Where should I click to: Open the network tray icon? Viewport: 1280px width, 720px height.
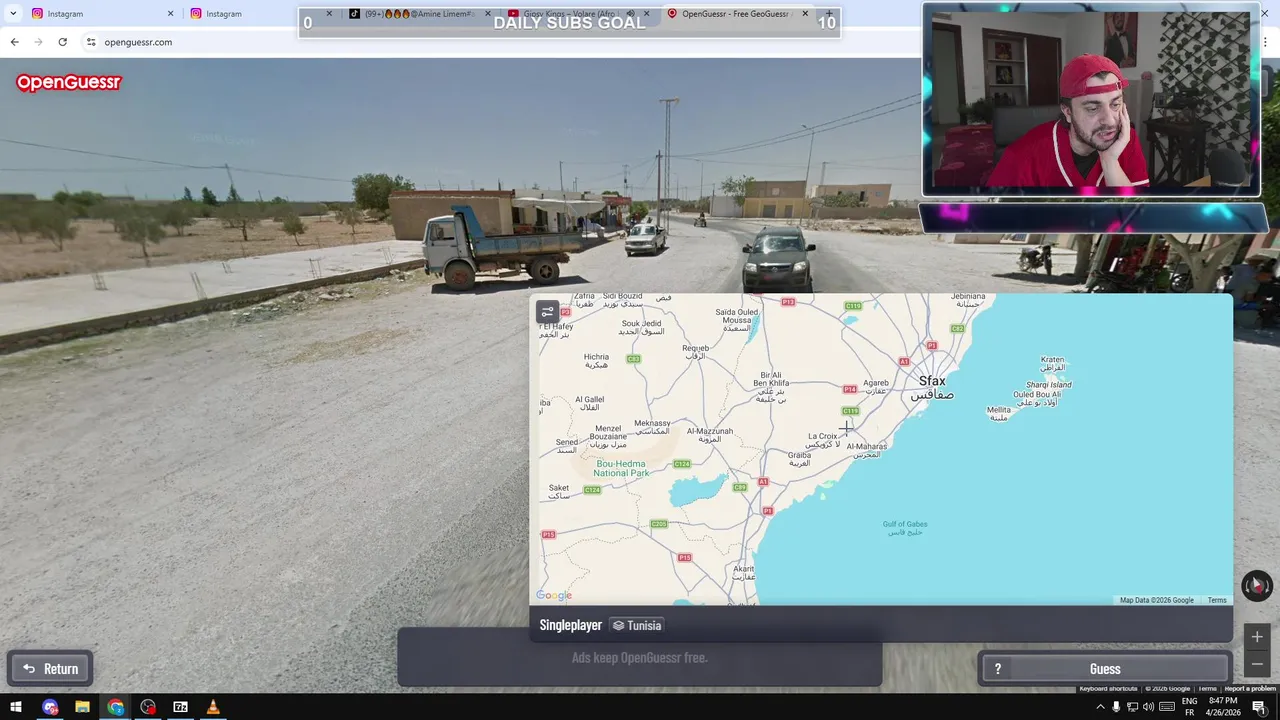[1132, 707]
